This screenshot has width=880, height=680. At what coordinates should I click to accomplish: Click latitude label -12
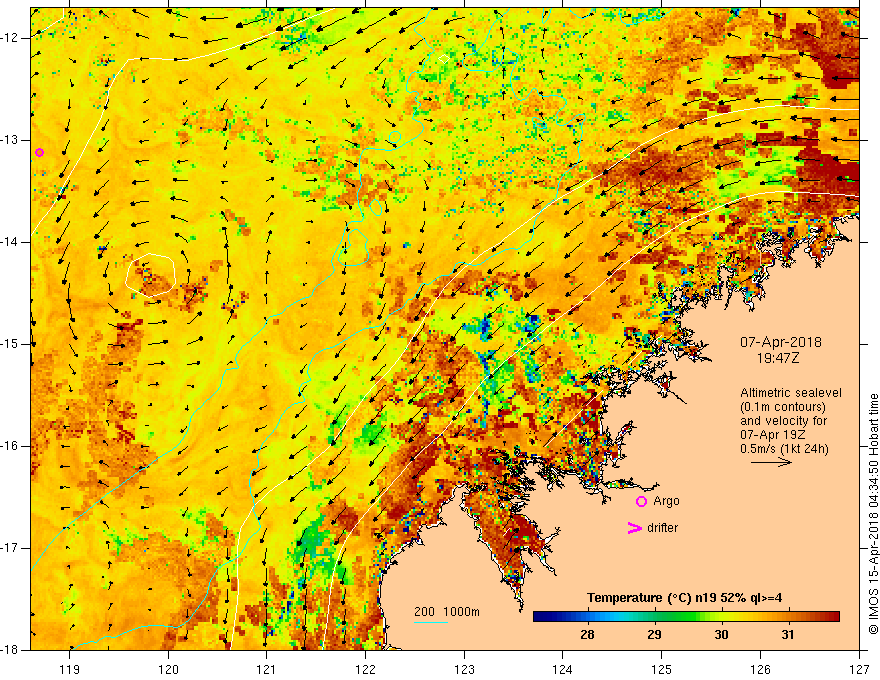point(11,38)
